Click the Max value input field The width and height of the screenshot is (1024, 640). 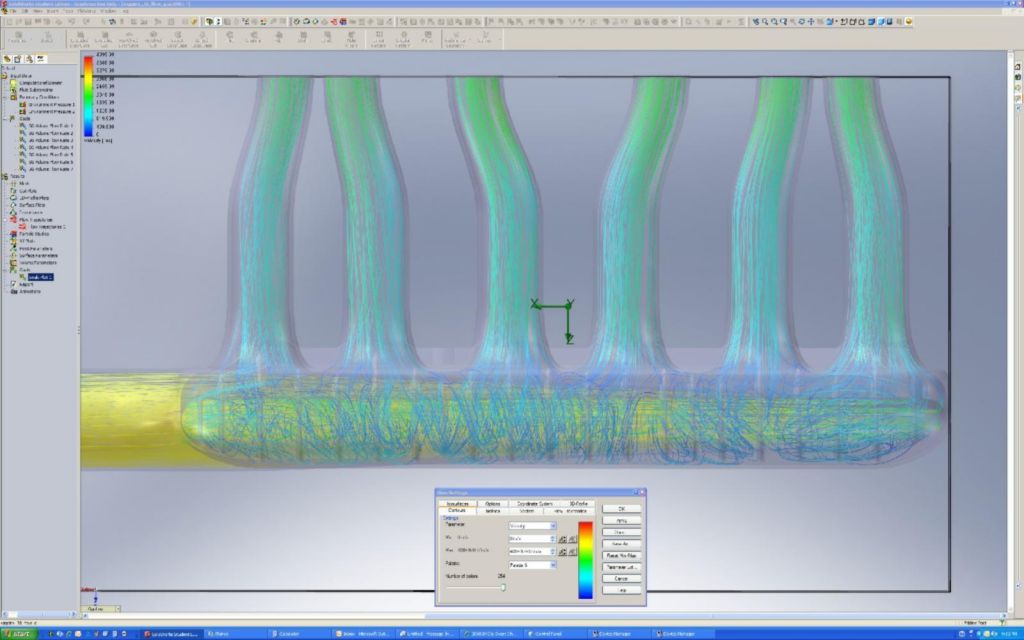coord(529,551)
